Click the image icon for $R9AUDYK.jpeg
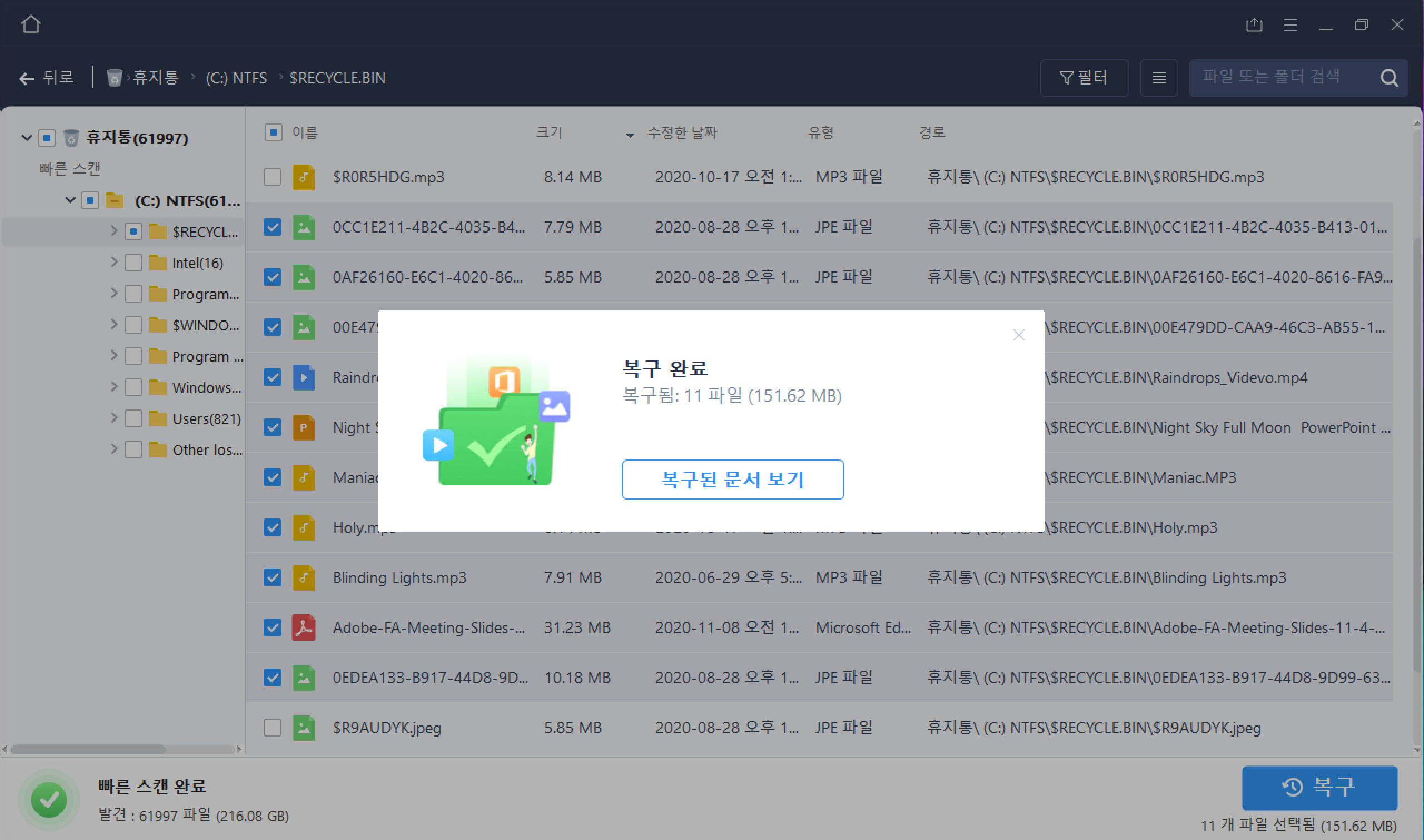Viewport: 1424px width, 840px height. (303, 728)
